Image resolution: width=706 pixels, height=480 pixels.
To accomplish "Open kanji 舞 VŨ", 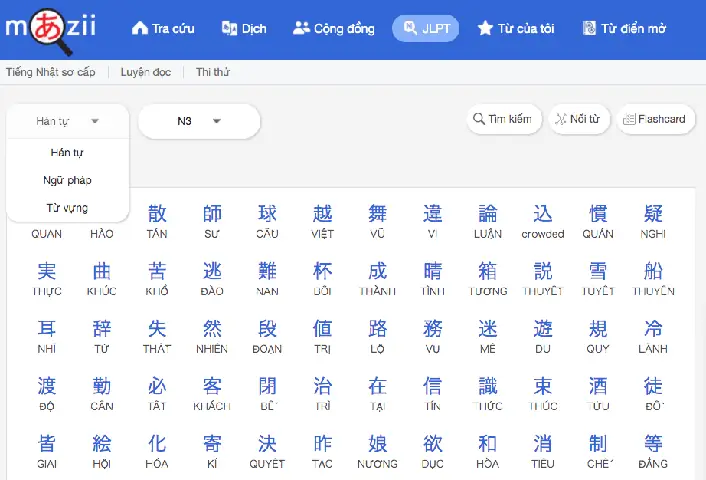I will click(377, 221).
